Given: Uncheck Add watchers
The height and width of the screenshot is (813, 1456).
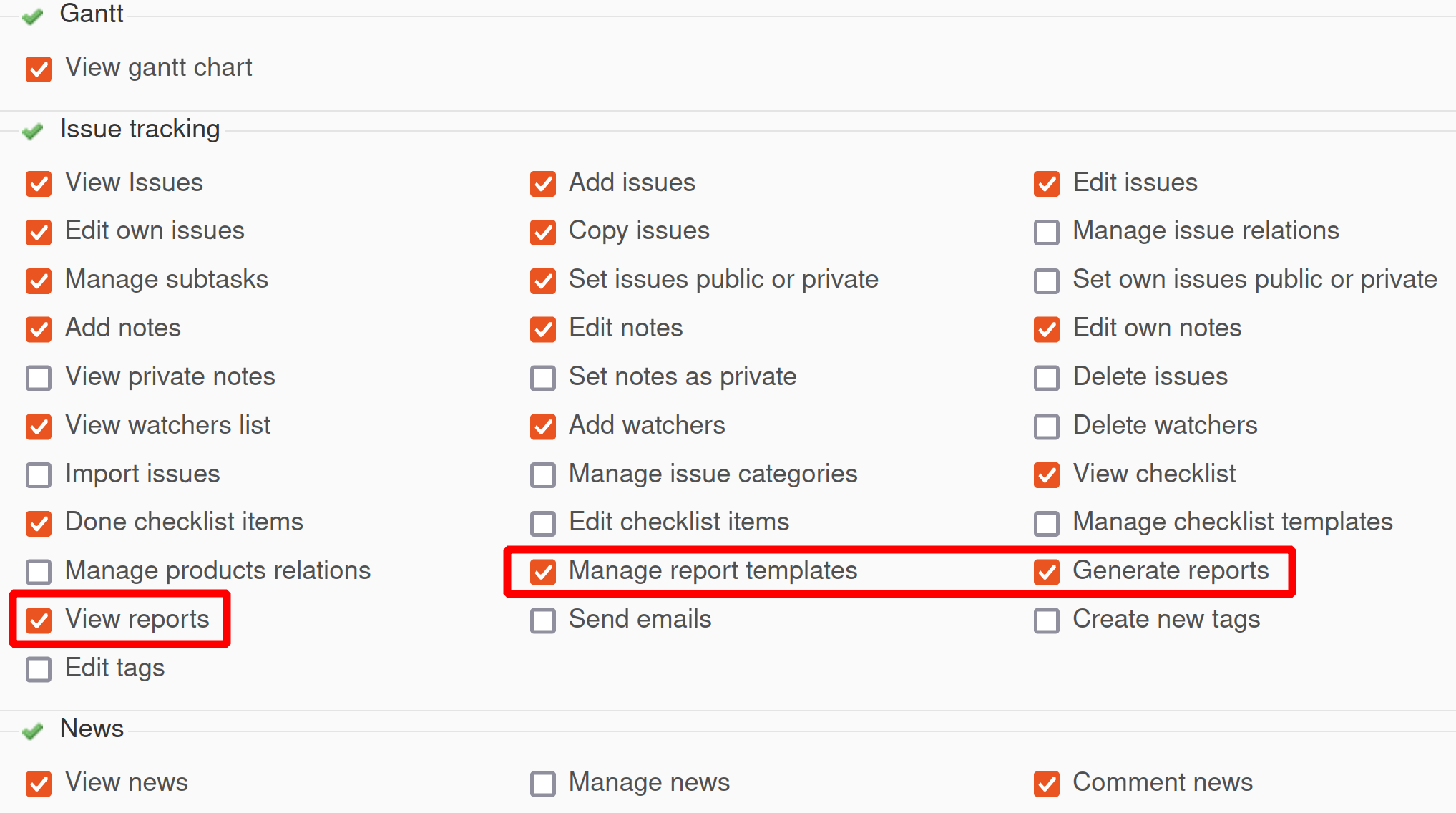Looking at the screenshot, I should pos(543,427).
